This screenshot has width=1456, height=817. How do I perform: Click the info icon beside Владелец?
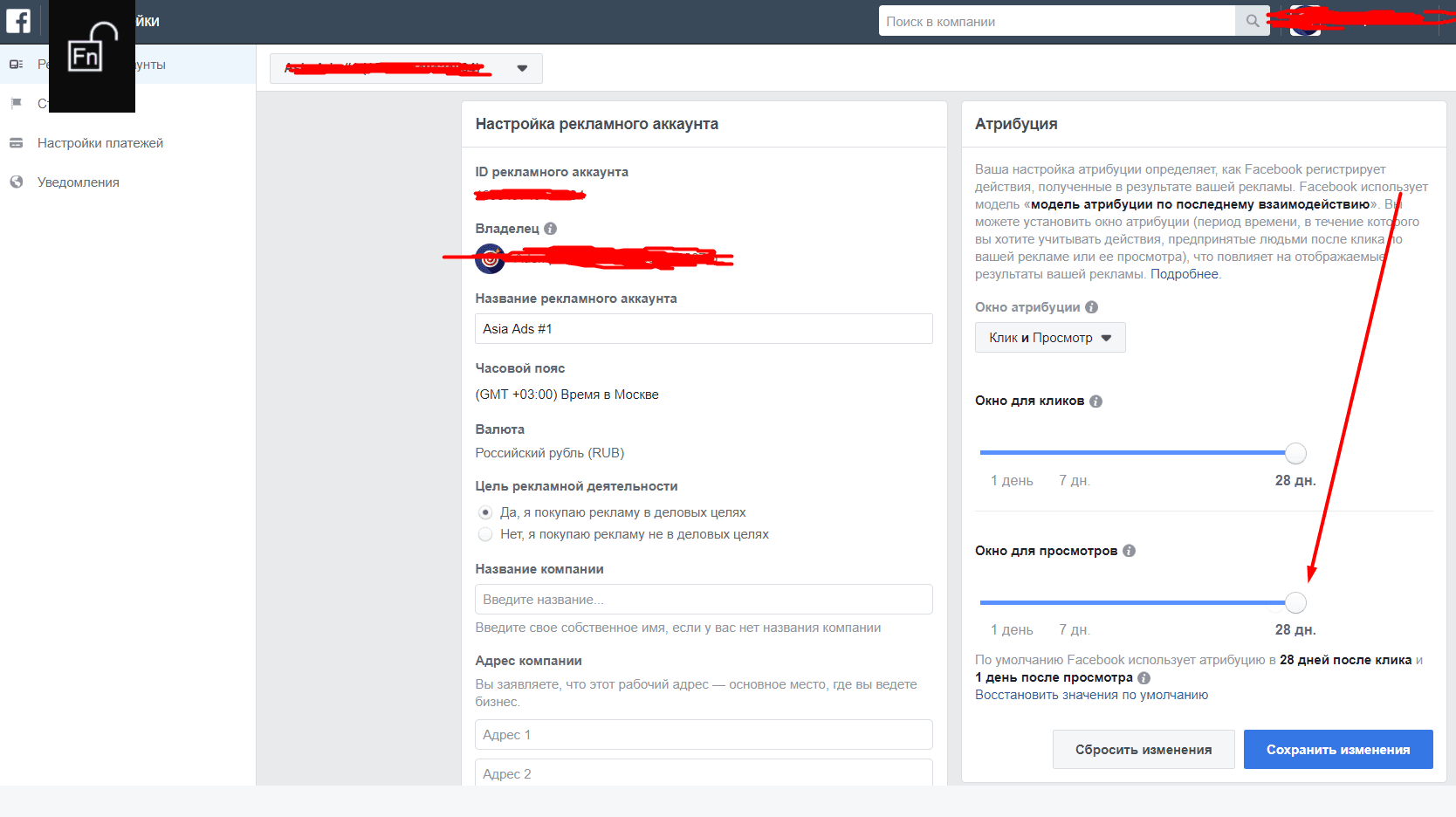click(550, 229)
